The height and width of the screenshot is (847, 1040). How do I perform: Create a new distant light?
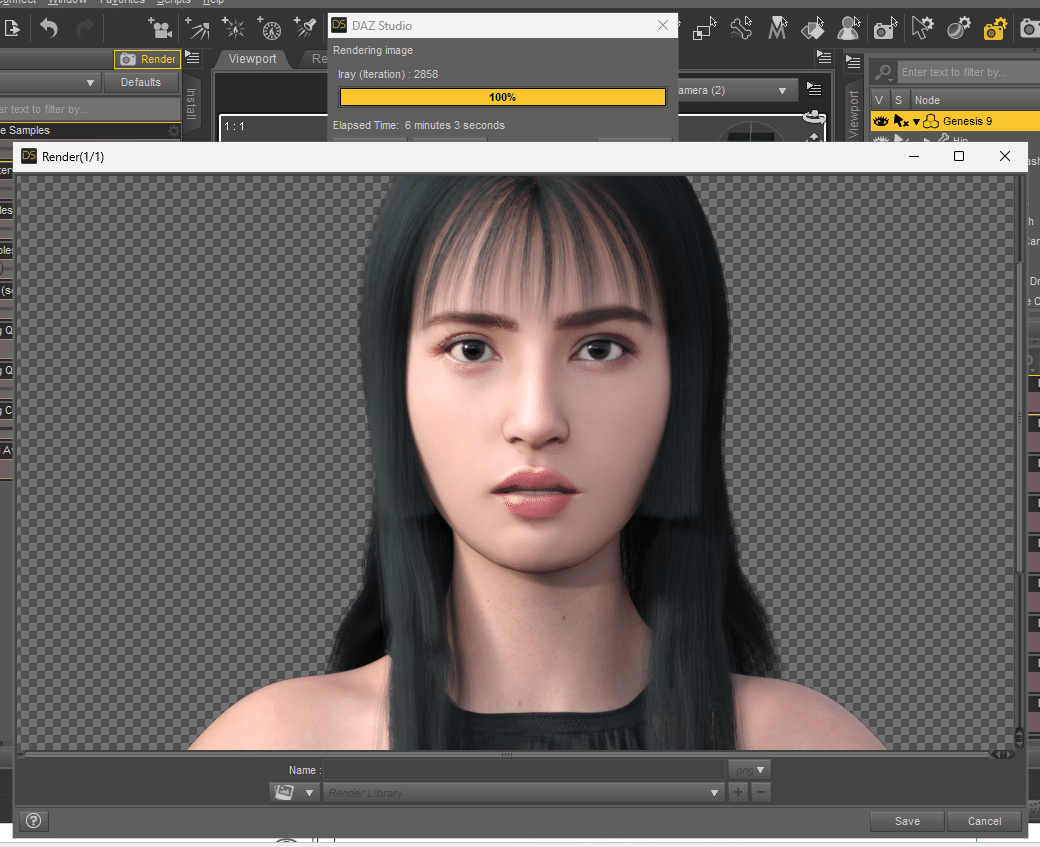(x=197, y=29)
